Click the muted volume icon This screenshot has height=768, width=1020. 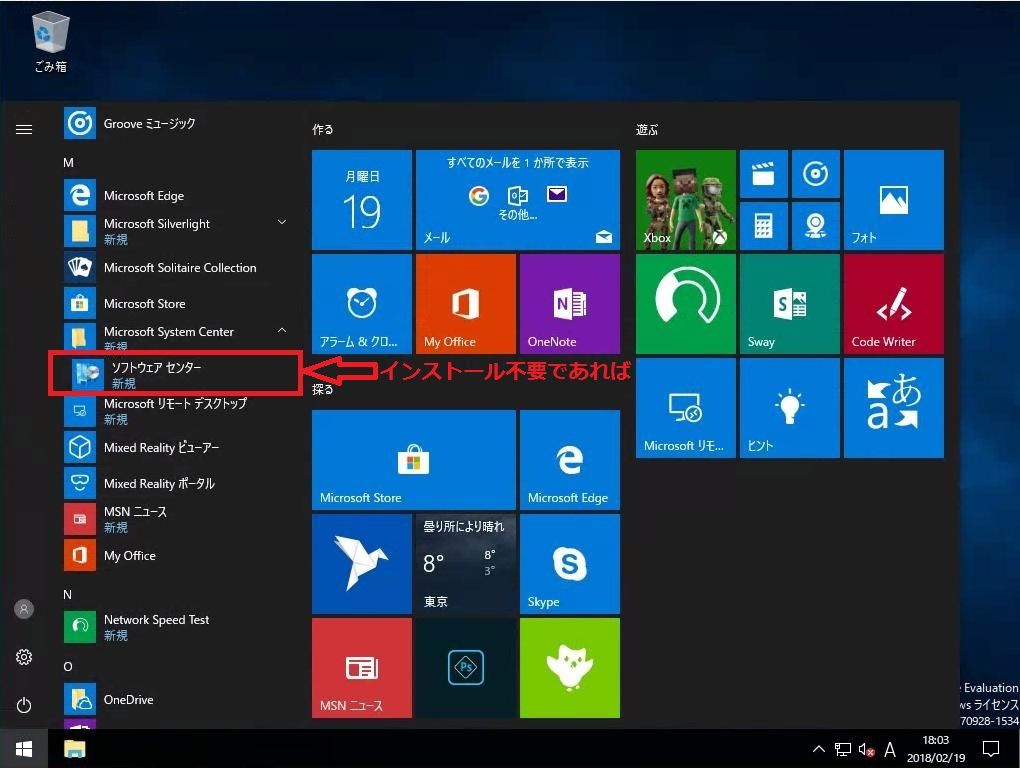[866, 750]
